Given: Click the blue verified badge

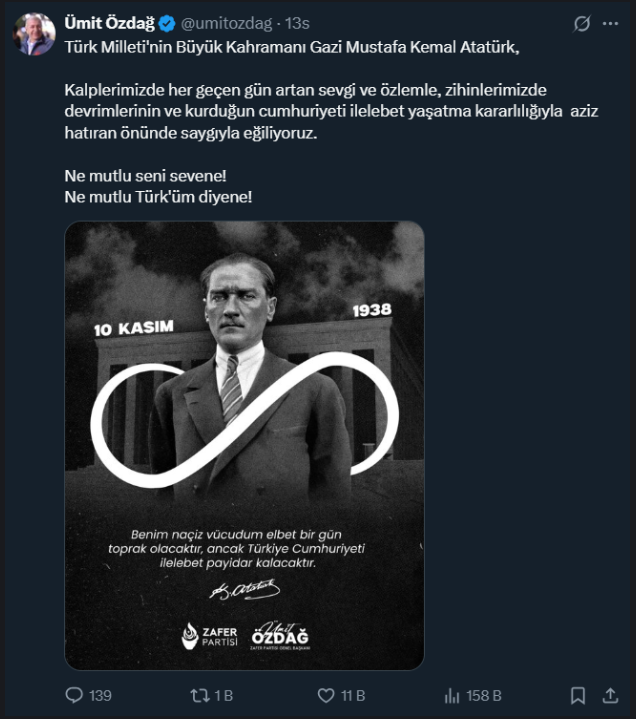Looking at the screenshot, I should [167, 23].
